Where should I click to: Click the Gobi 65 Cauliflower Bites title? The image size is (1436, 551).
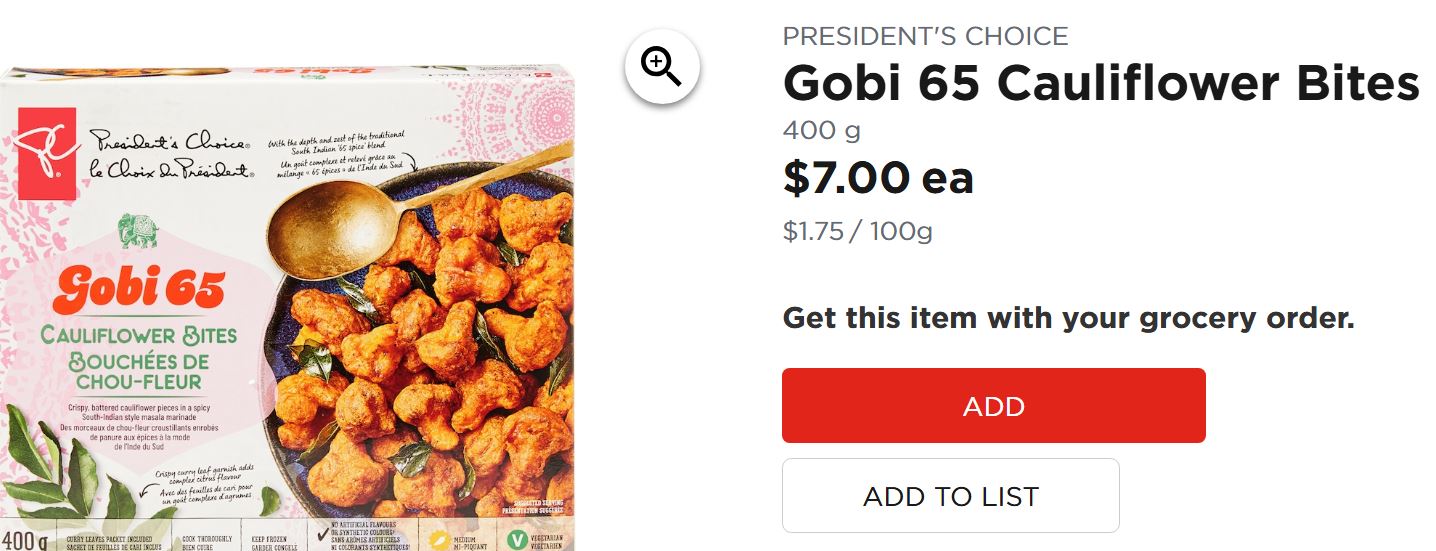tap(1100, 83)
